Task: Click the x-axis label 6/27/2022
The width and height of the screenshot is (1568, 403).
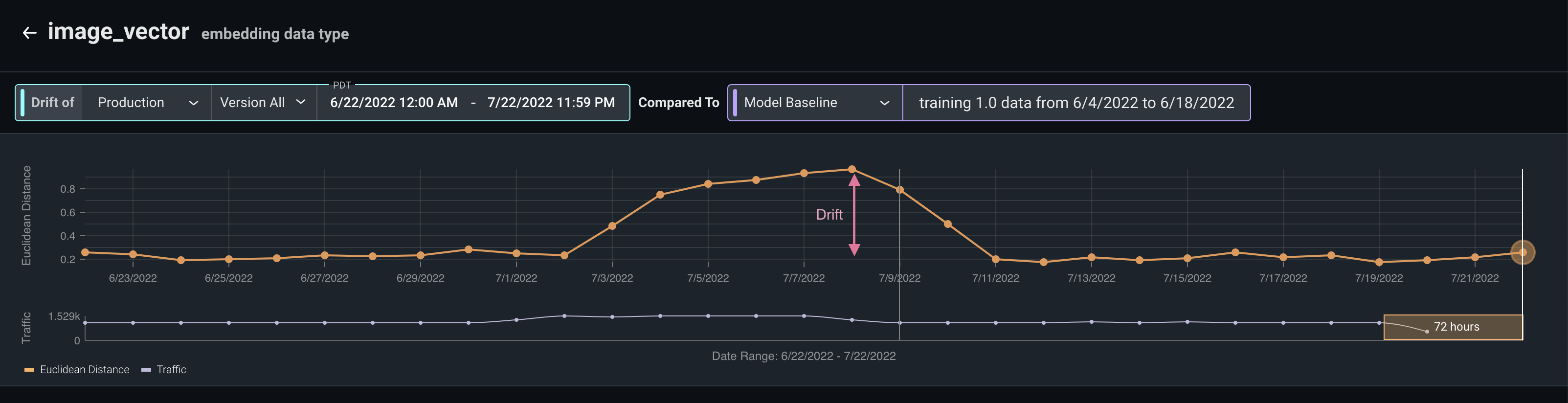Action: coord(324,278)
